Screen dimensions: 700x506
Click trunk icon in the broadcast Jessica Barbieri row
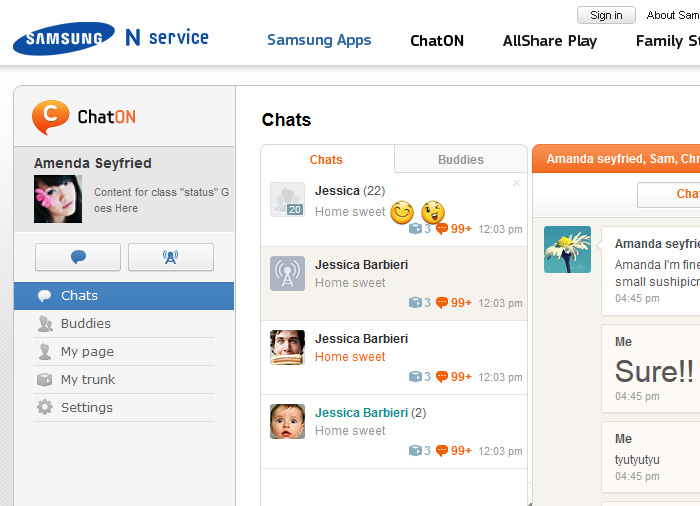click(x=415, y=303)
